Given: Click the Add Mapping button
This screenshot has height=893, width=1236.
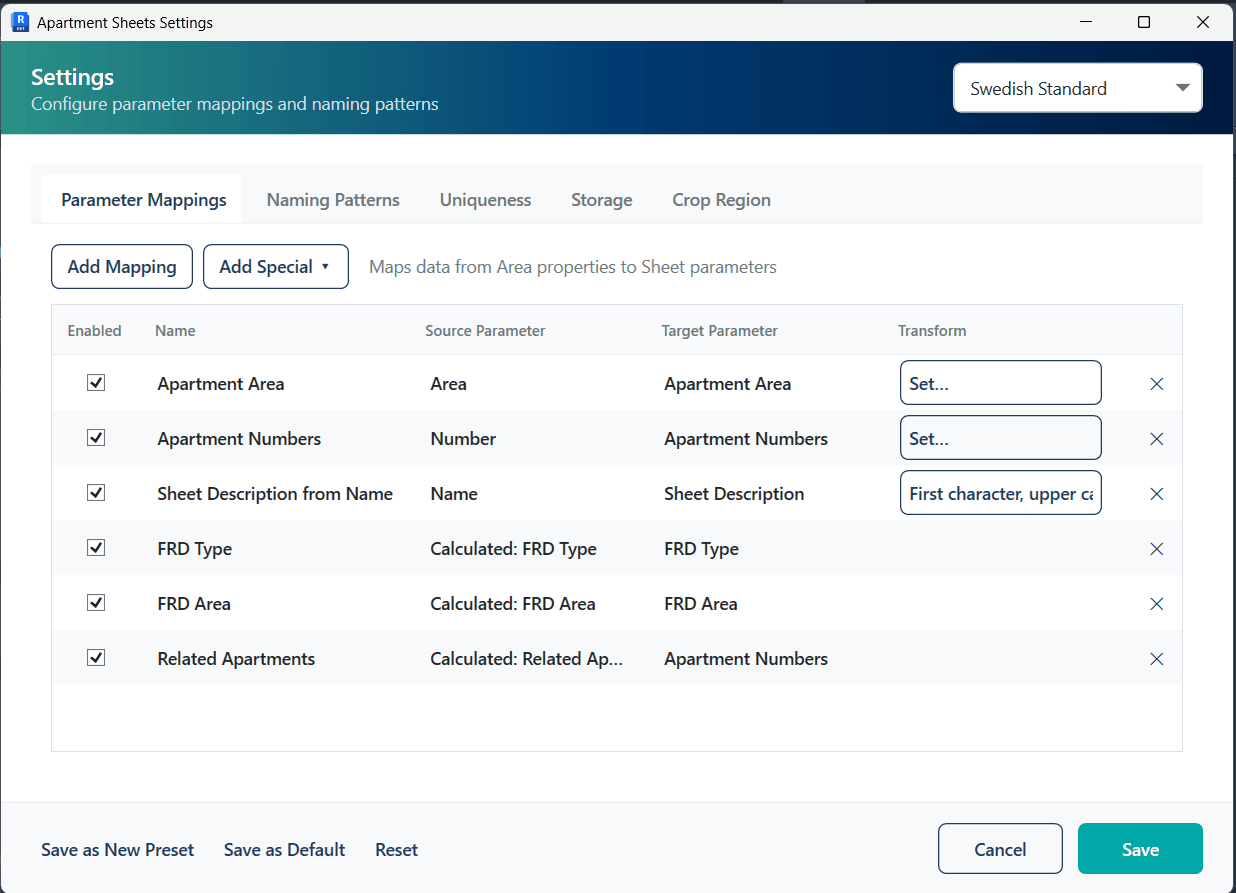Looking at the screenshot, I should 122,267.
